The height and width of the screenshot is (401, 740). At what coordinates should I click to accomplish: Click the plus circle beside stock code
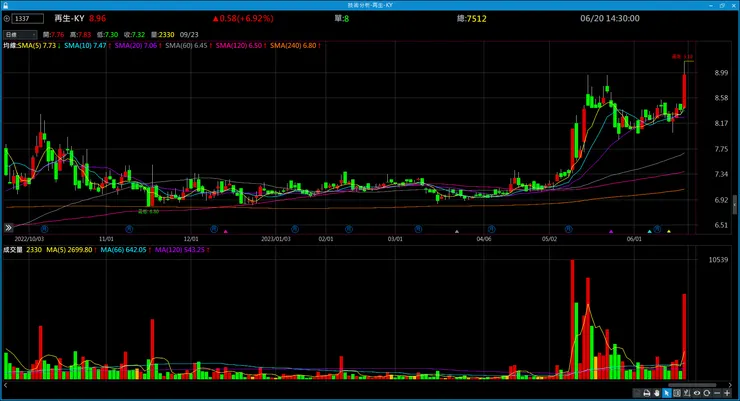pyautogui.click(x=7, y=19)
